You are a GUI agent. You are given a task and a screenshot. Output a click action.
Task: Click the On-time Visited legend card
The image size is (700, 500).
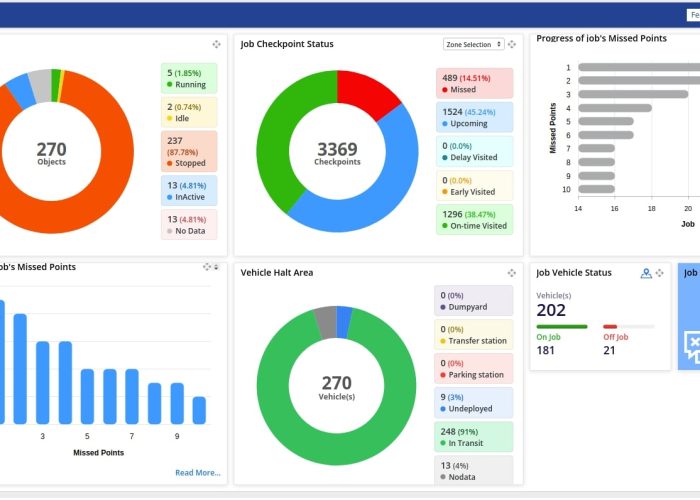(x=474, y=219)
